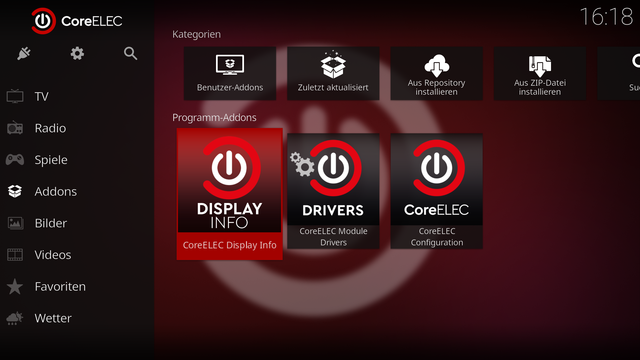640x360 pixels.
Task: Click the Kategorien heading
Action: tap(196, 35)
